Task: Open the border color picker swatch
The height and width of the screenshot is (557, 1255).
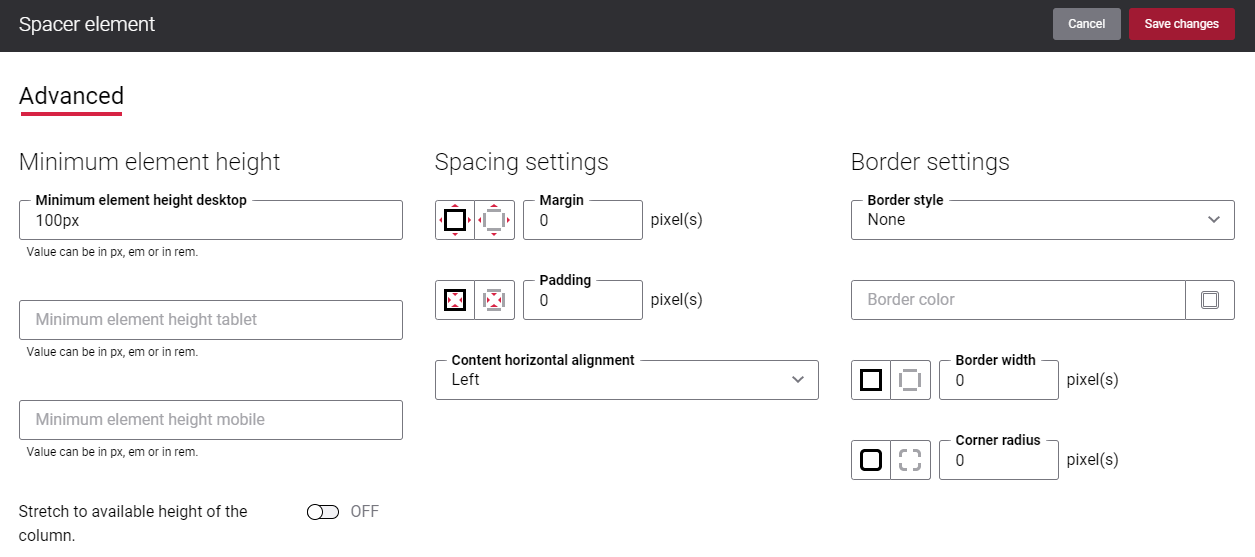Action: 1210,300
